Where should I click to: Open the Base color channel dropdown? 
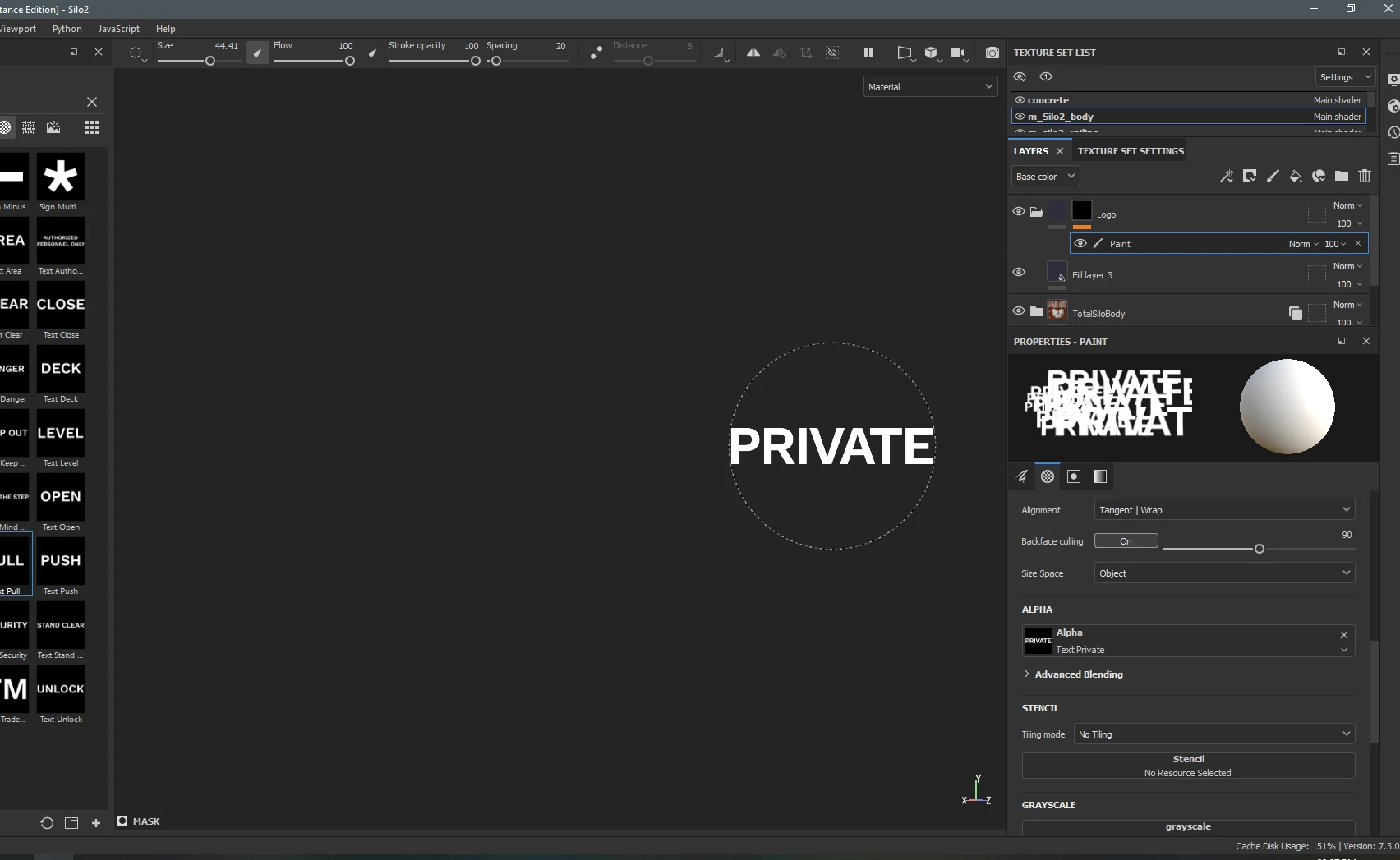click(1045, 176)
